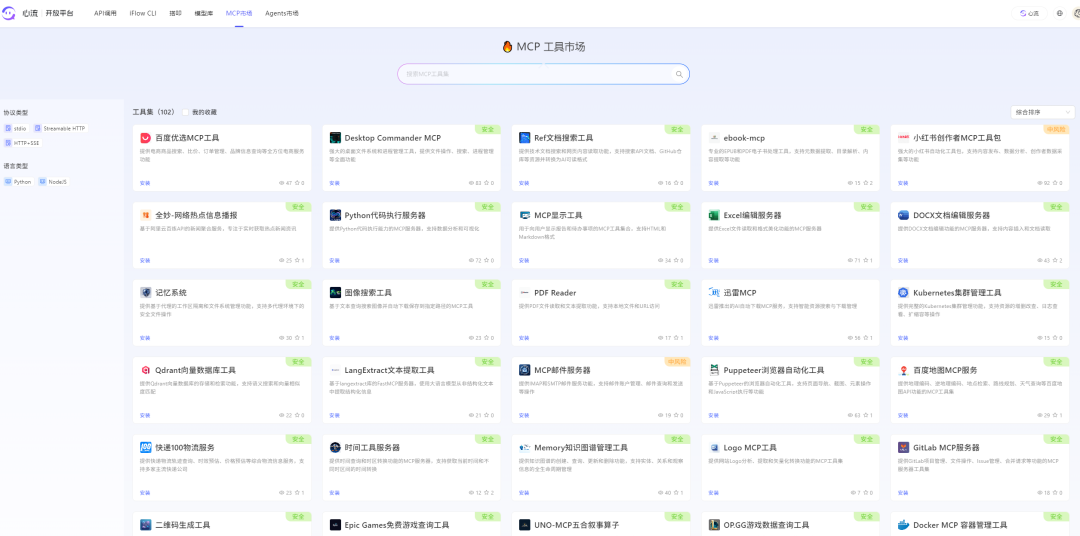Click the 百度地图MCP服务 card icon

coord(904,370)
